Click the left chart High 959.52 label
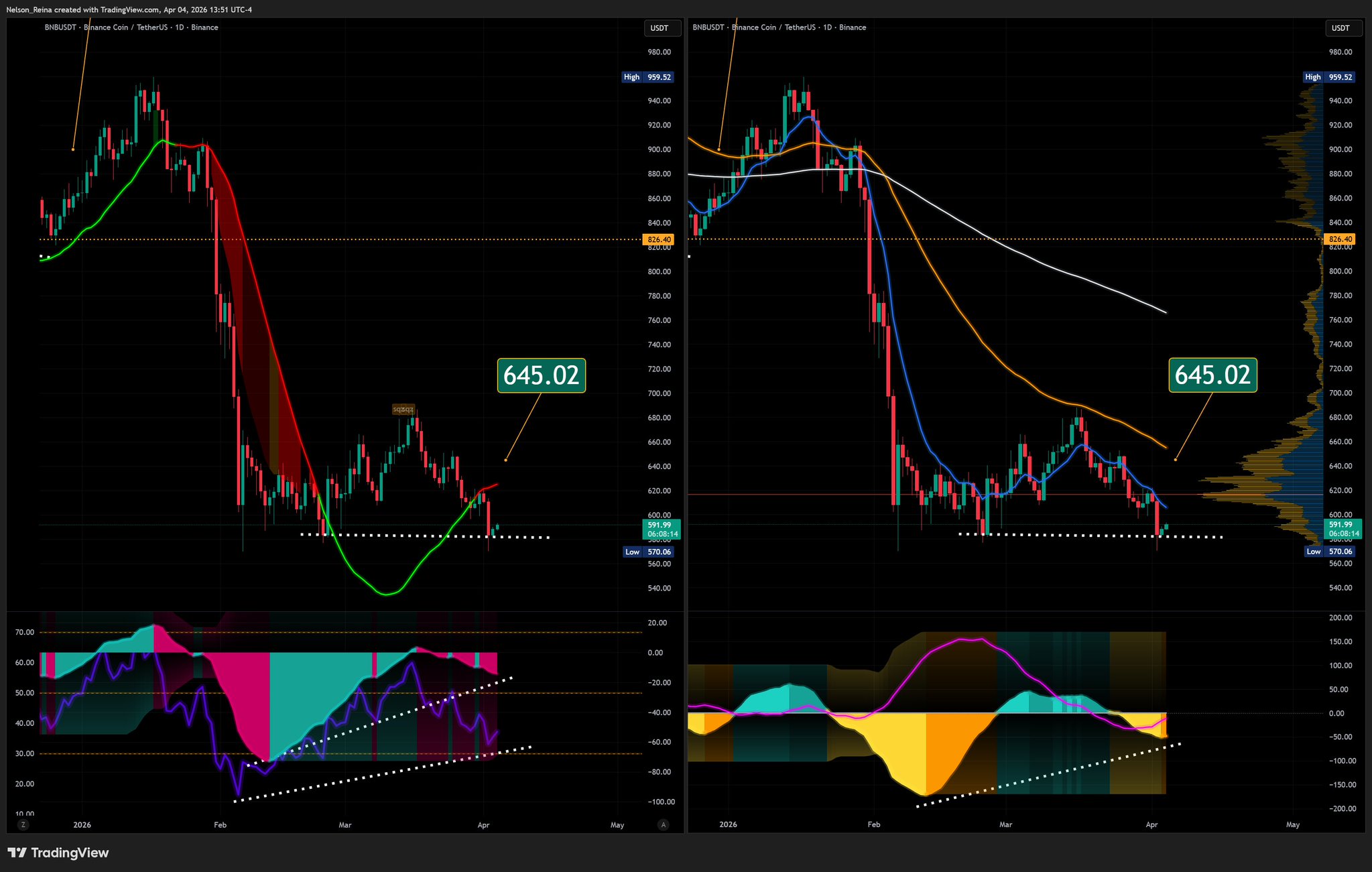Screen dimensions: 1372x872 pyautogui.click(x=647, y=77)
